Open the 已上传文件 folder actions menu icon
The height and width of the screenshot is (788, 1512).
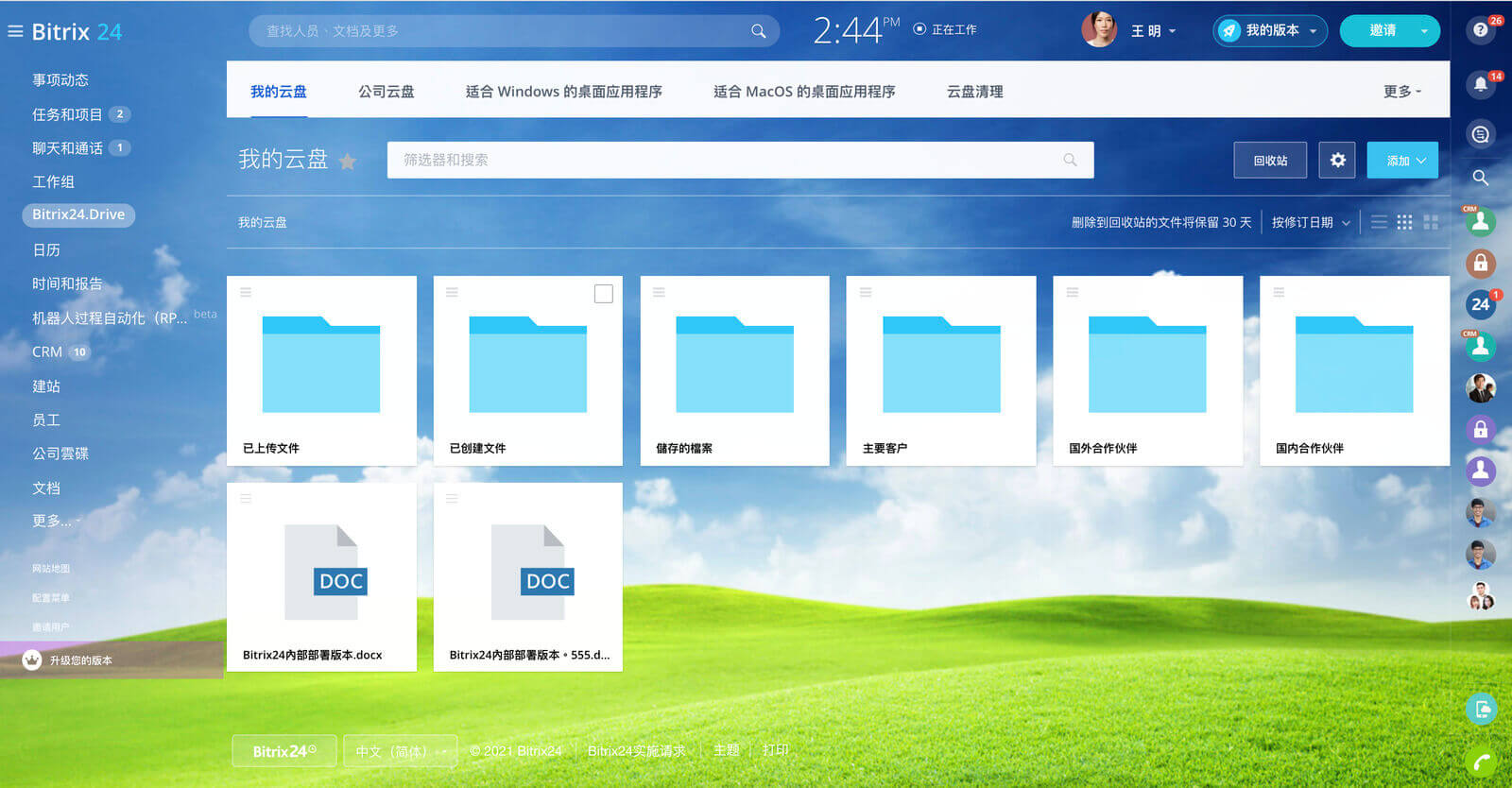246,292
